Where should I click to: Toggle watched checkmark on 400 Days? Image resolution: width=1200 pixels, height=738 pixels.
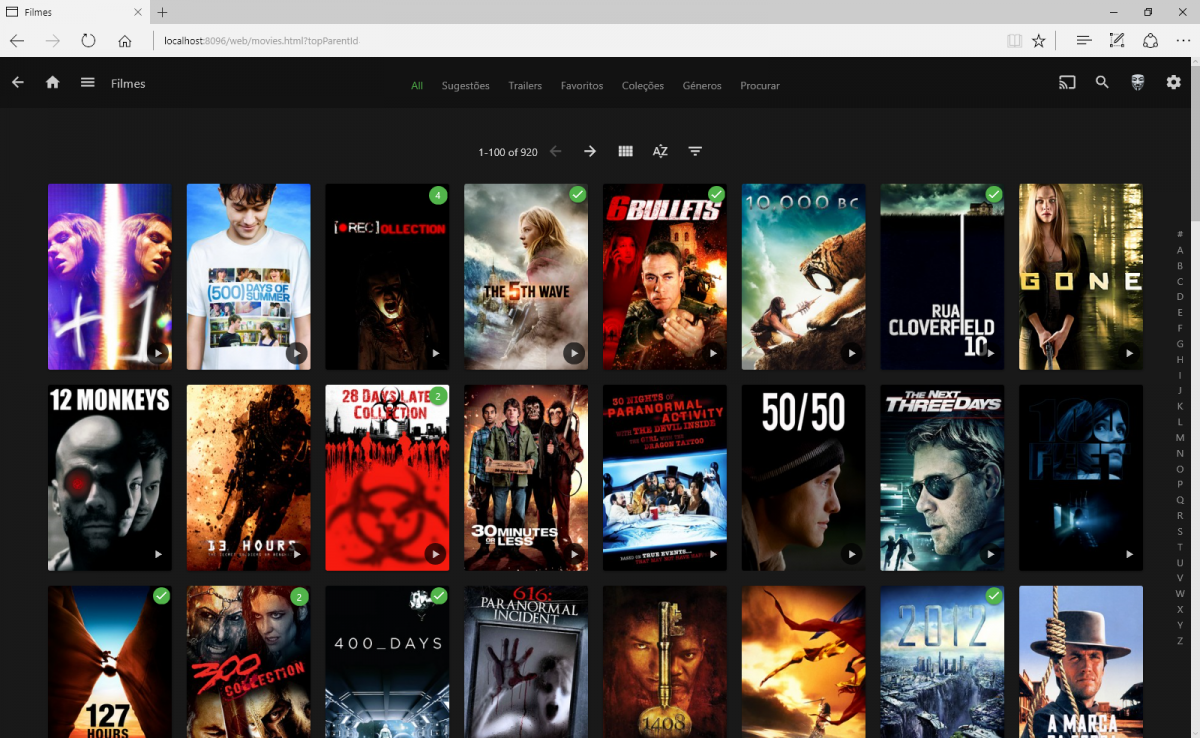438,596
